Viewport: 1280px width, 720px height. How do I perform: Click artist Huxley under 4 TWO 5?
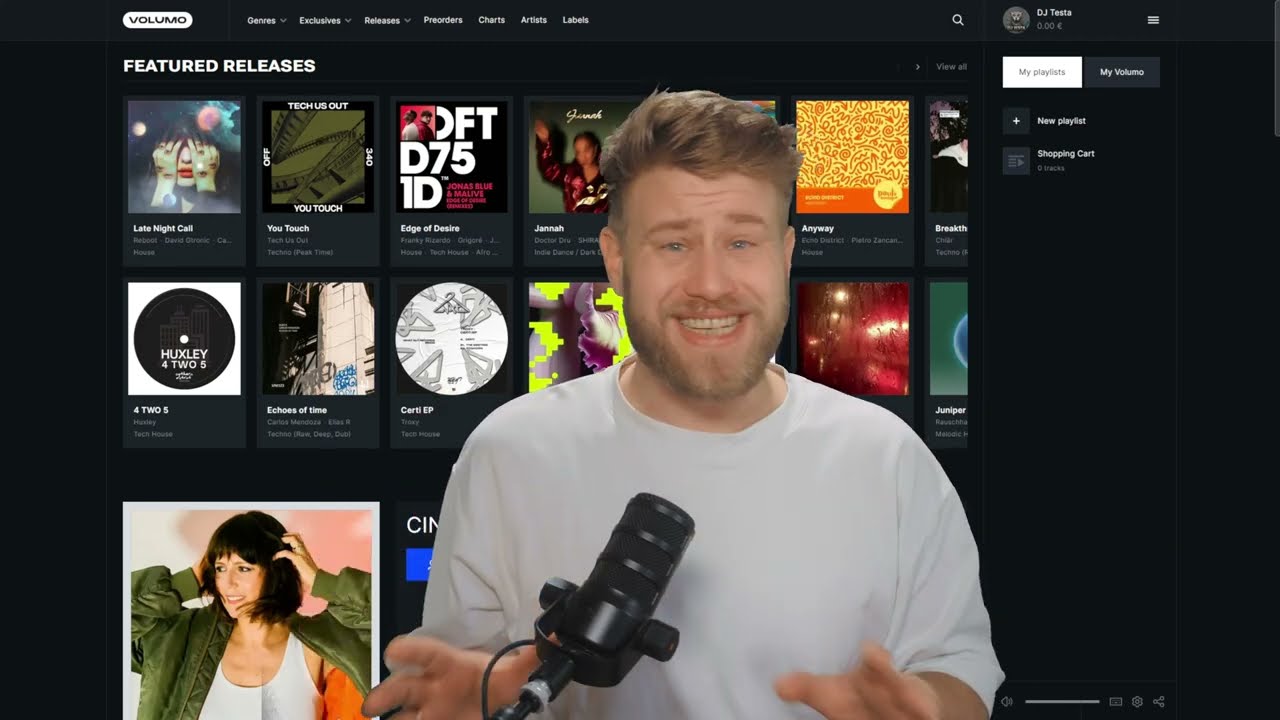pyautogui.click(x=145, y=423)
